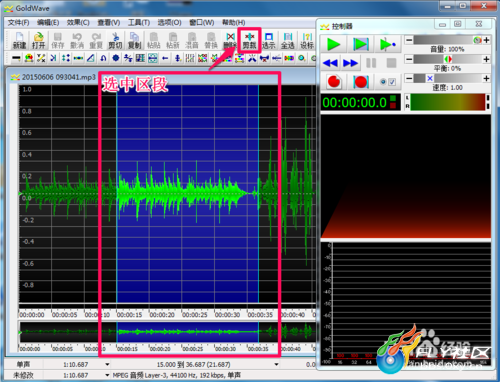Viewport: 500px width, 382px height.
Task: Click minus button on 平衡 balance slider
Action: (409, 59)
